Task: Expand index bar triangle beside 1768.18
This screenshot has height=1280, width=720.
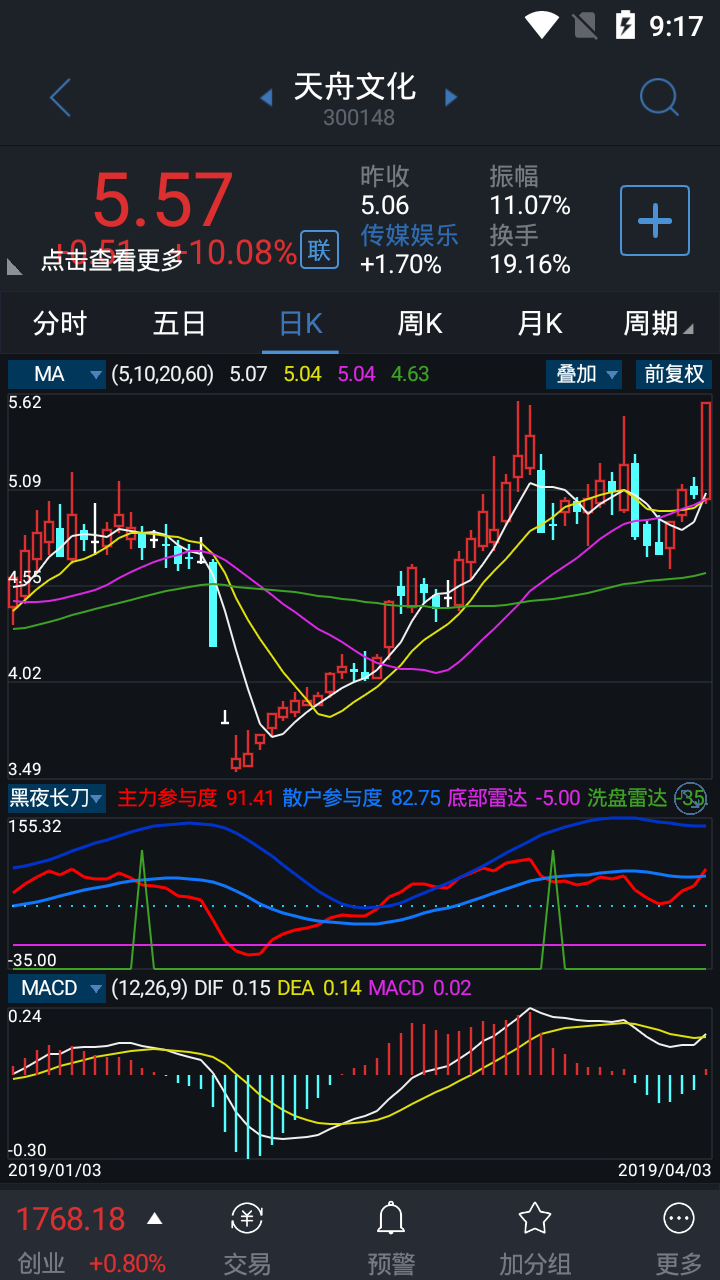Action: pyautogui.click(x=154, y=1219)
